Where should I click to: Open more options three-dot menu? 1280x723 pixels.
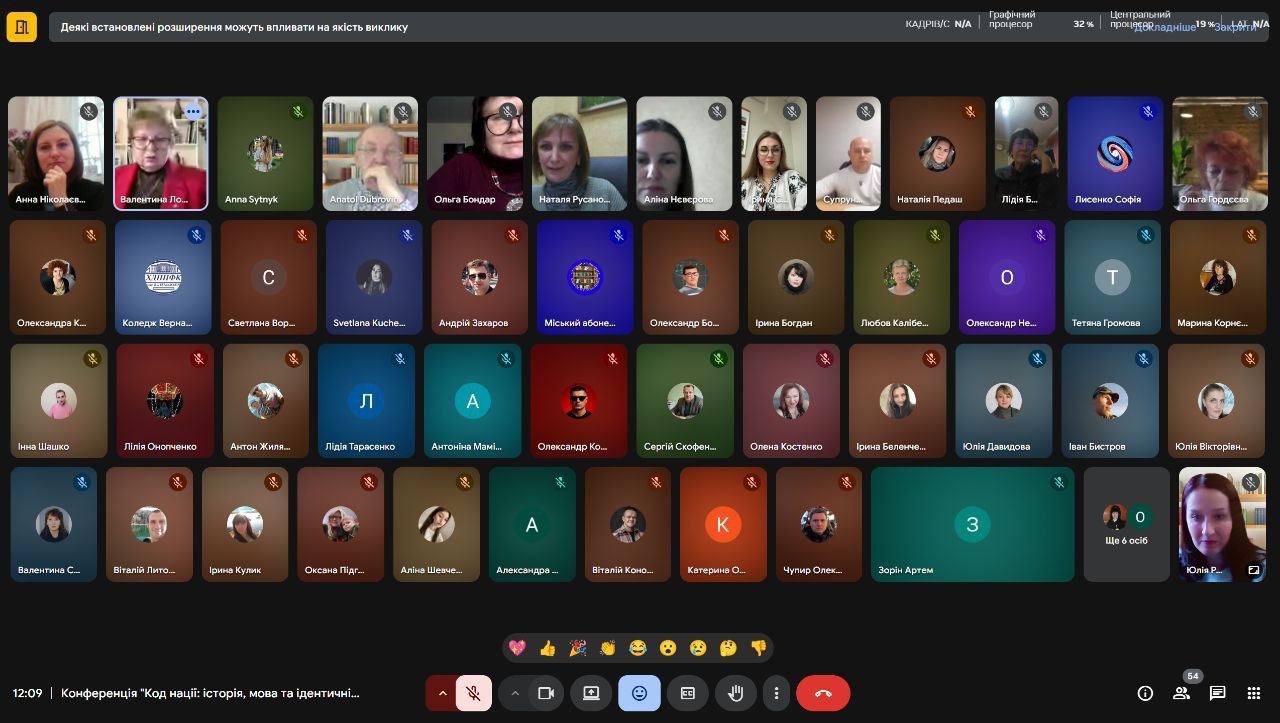click(776, 693)
